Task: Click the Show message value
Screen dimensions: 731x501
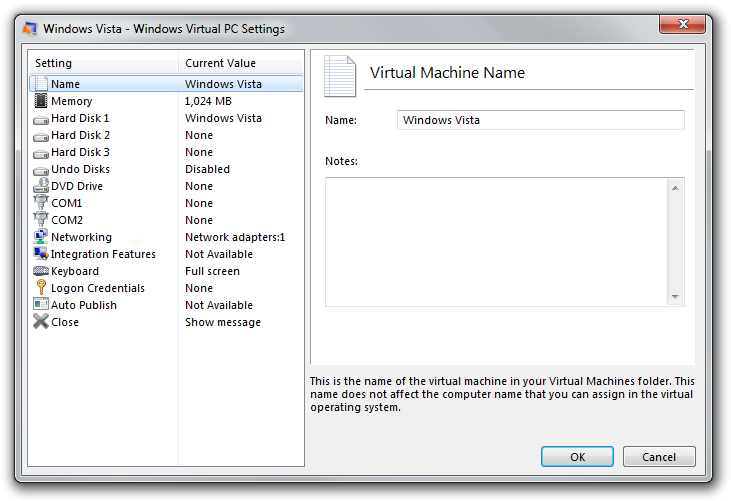Action: [223, 322]
